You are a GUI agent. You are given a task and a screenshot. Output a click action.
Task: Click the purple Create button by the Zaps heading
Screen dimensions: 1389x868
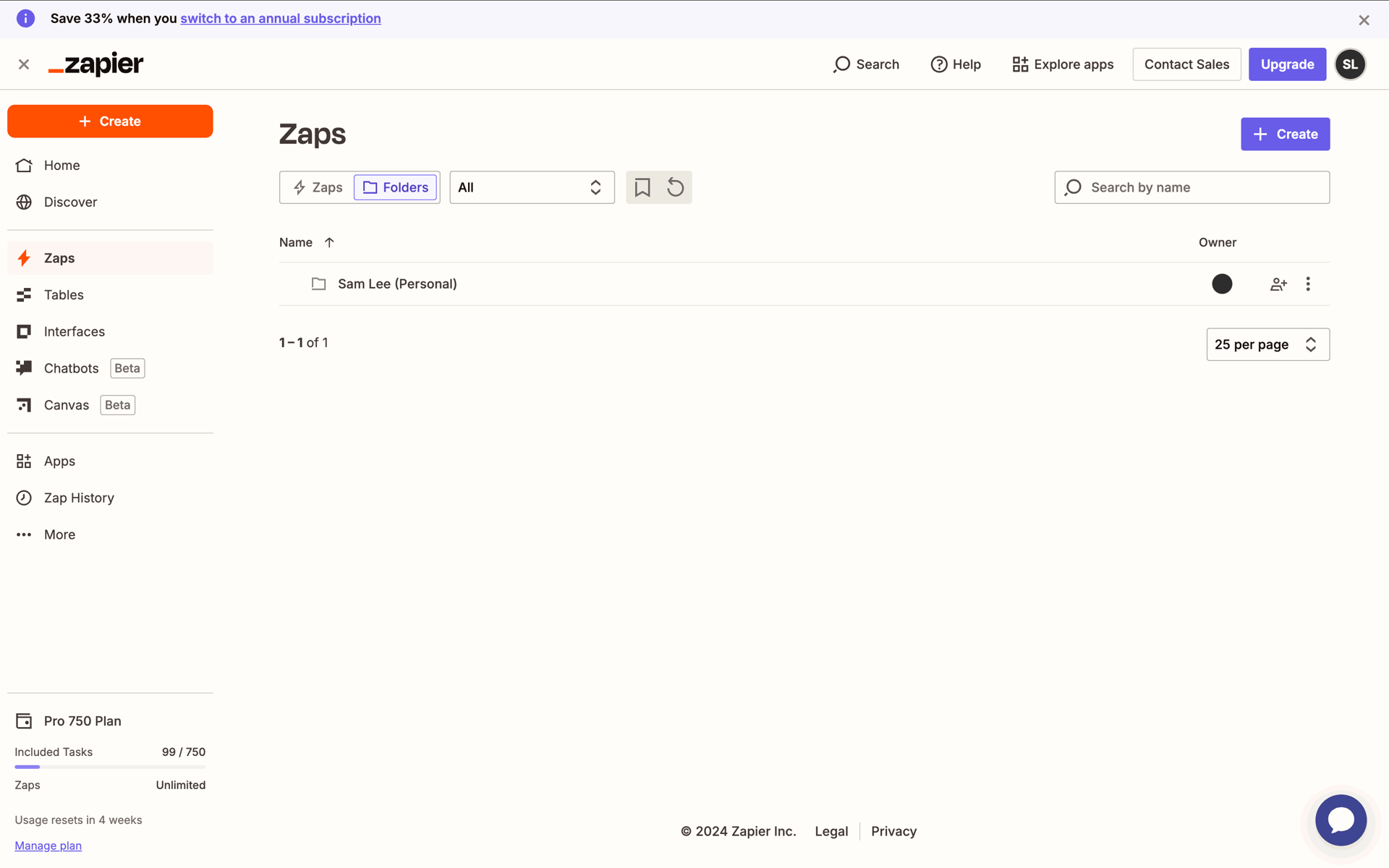point(1285,134)
